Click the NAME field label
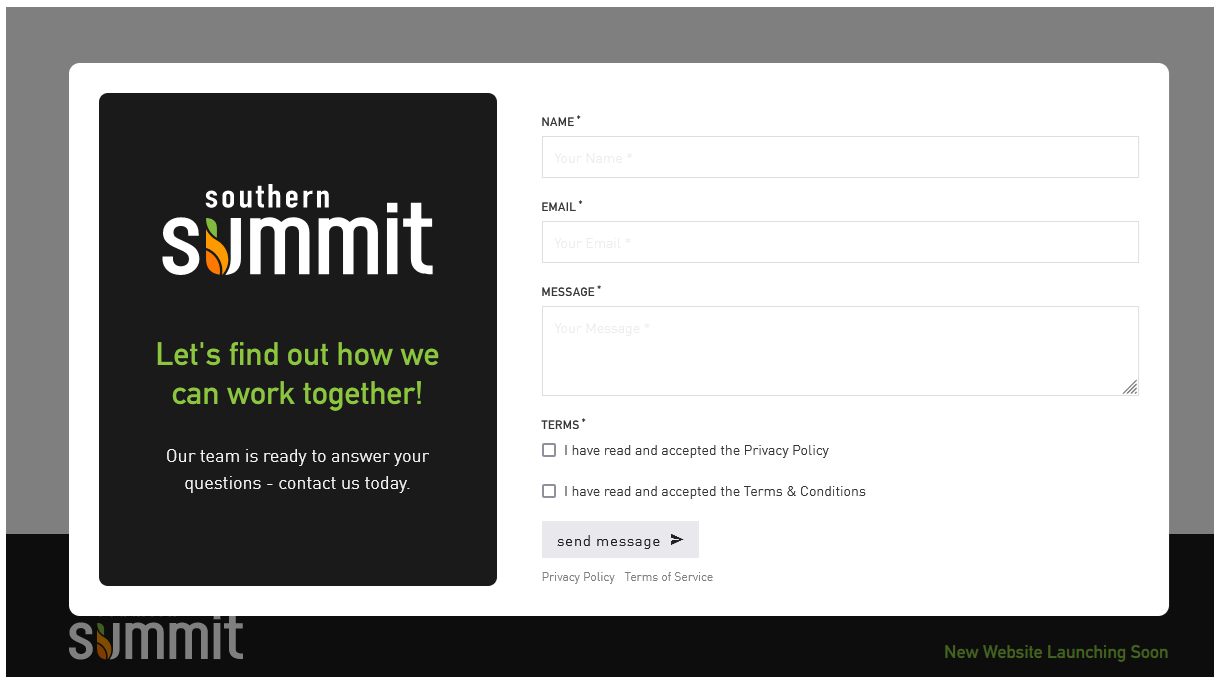Image resolution: width=1218 pixels, height=683 pixels. [x=558, y=122]
